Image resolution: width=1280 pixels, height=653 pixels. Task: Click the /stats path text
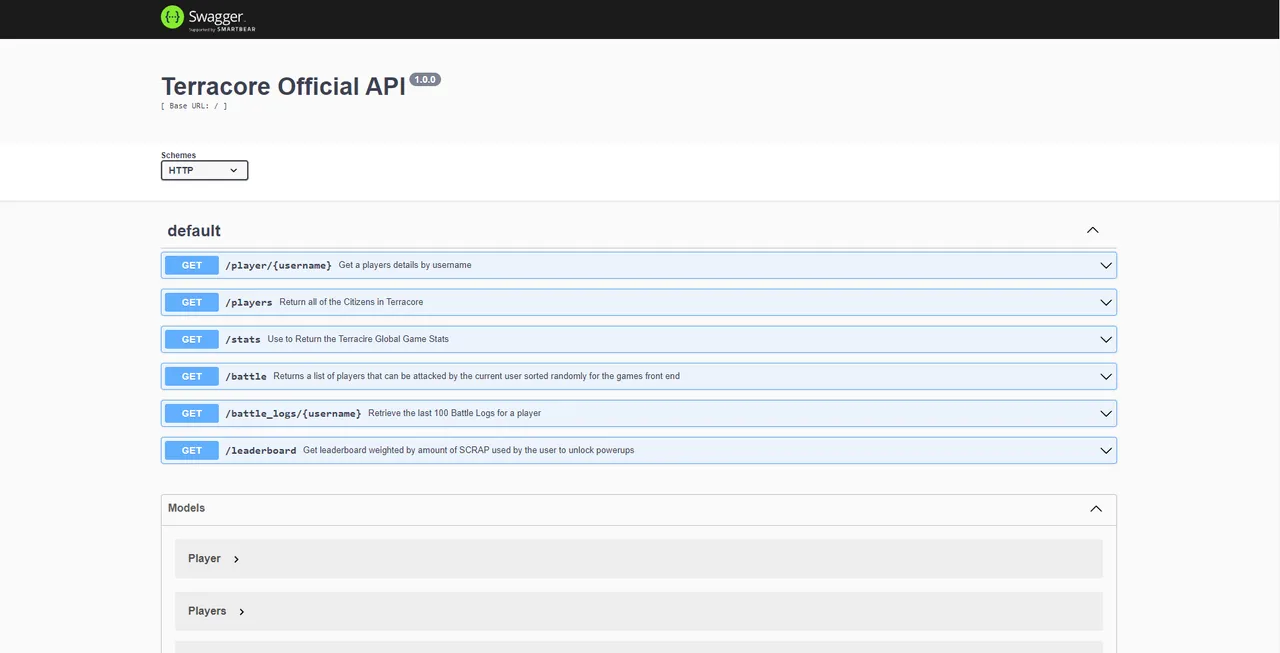[243, 340]
